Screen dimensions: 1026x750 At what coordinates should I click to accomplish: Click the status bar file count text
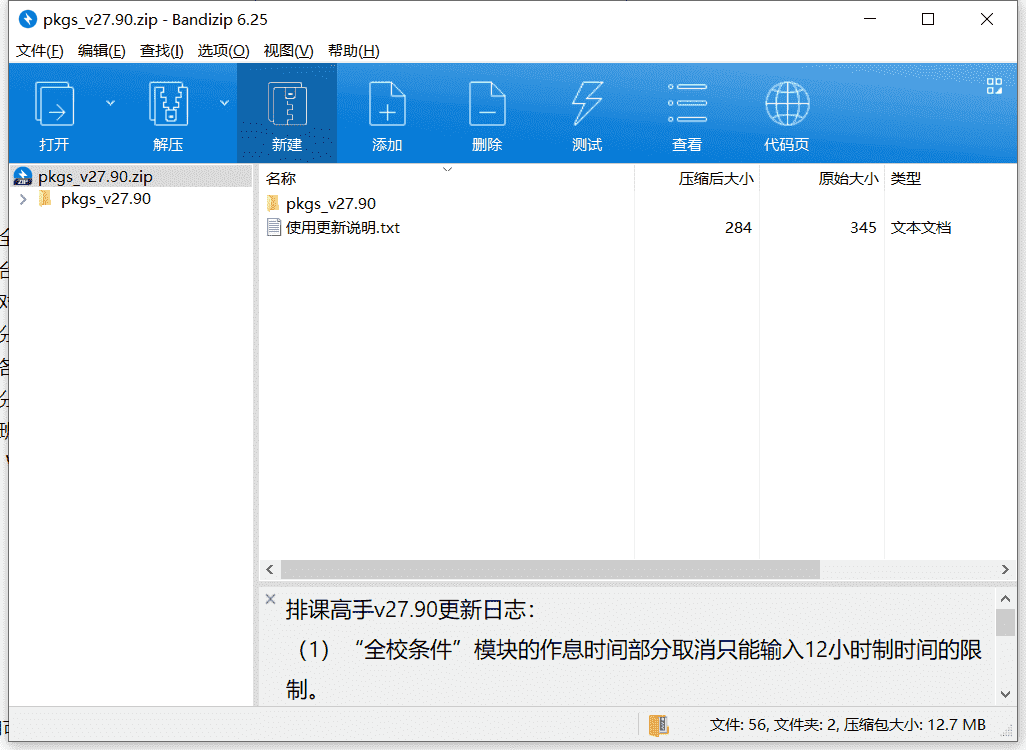(848, 725)
